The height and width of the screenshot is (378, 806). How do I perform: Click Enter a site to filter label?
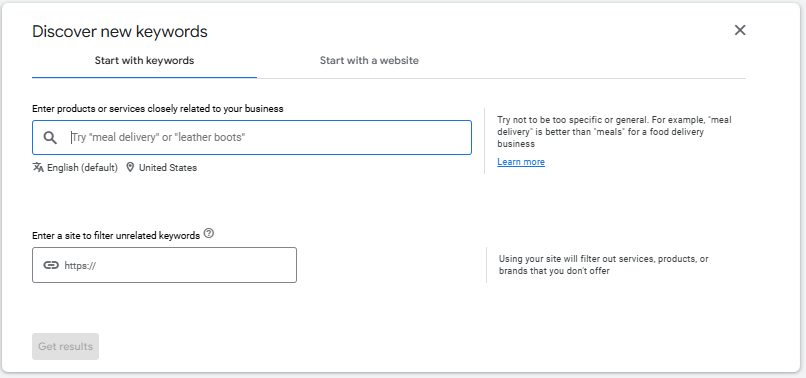pyautogui.click(x=116, y=236)
